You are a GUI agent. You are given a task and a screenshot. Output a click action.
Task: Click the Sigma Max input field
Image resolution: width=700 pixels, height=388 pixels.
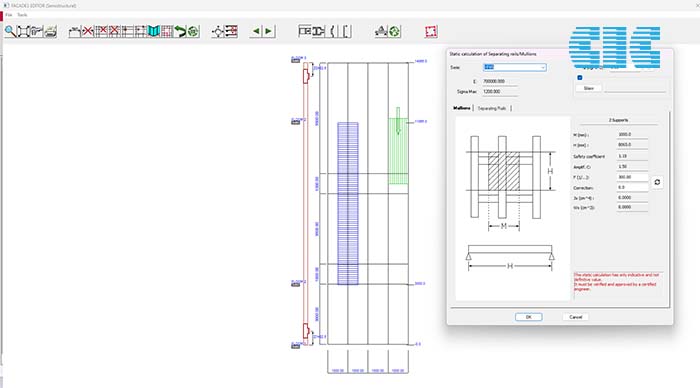click(x=500, y=92)
